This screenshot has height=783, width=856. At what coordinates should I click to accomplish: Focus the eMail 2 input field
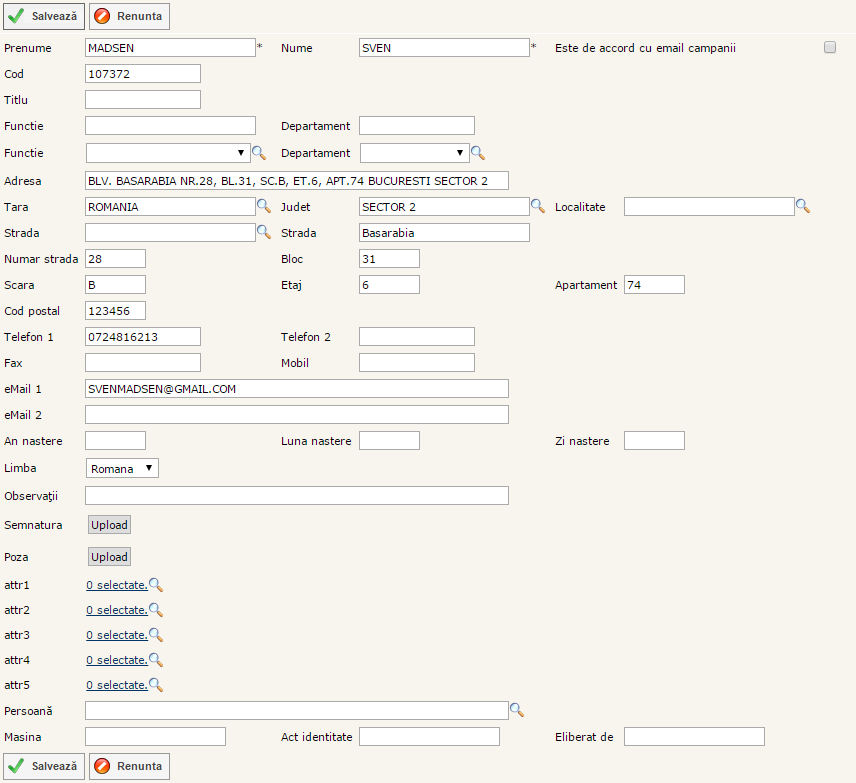[x=297, y=414]
